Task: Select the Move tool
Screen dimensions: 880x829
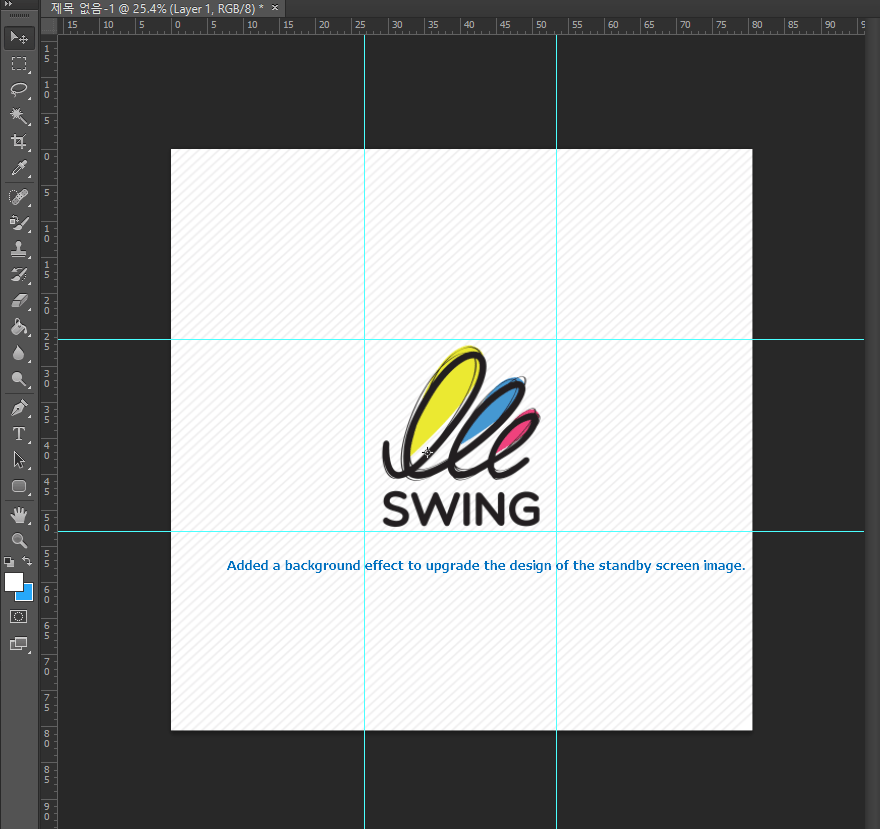Action: tap(19, 38)
